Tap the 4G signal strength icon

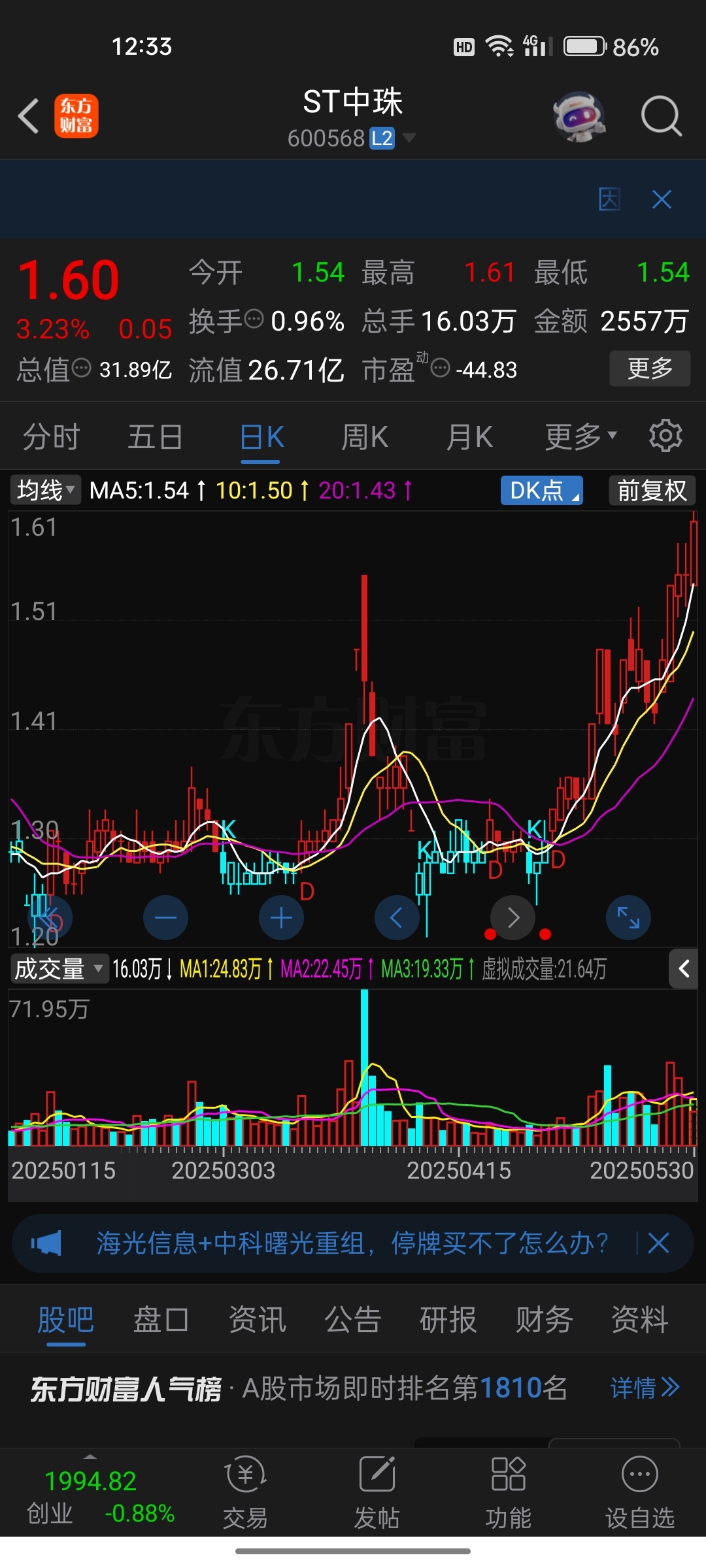(x=537, y=46)
